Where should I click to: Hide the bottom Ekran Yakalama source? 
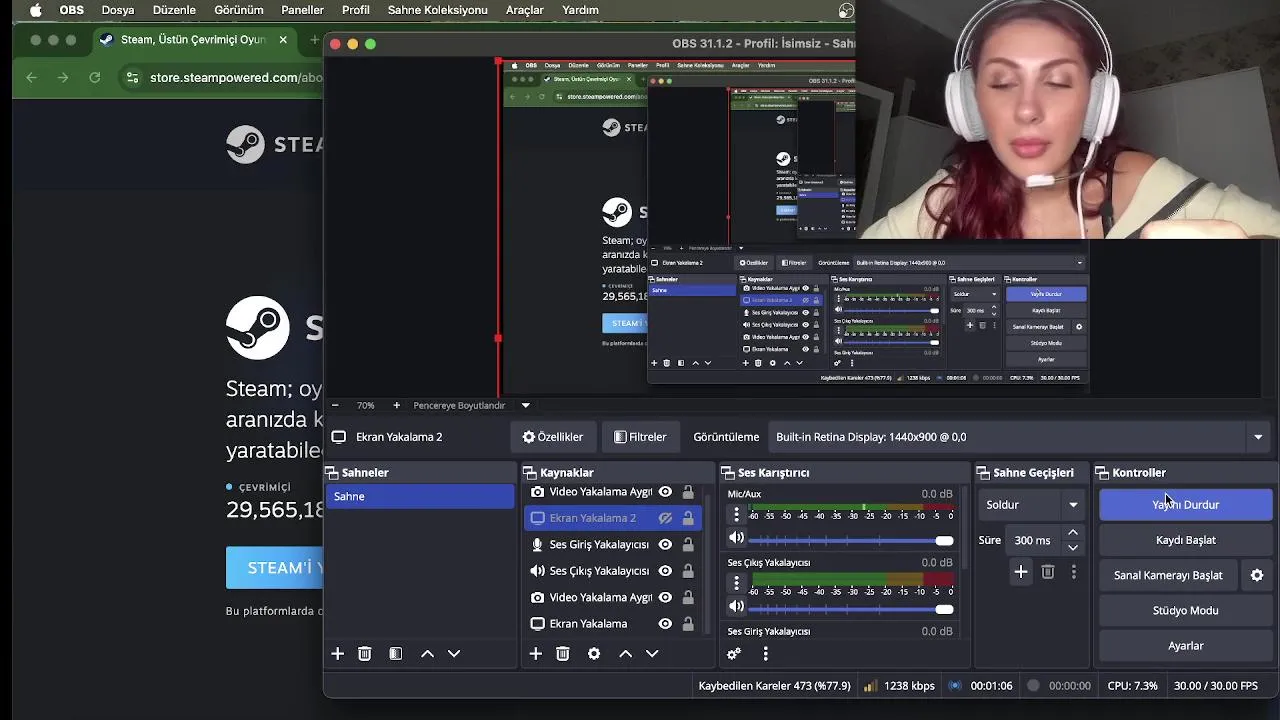pos(665,624)
